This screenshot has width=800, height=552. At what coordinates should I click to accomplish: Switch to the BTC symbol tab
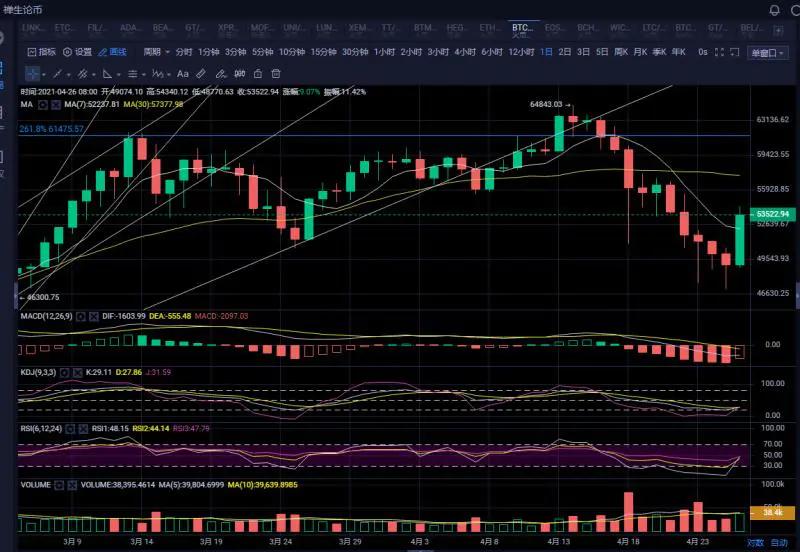(522, 30)
